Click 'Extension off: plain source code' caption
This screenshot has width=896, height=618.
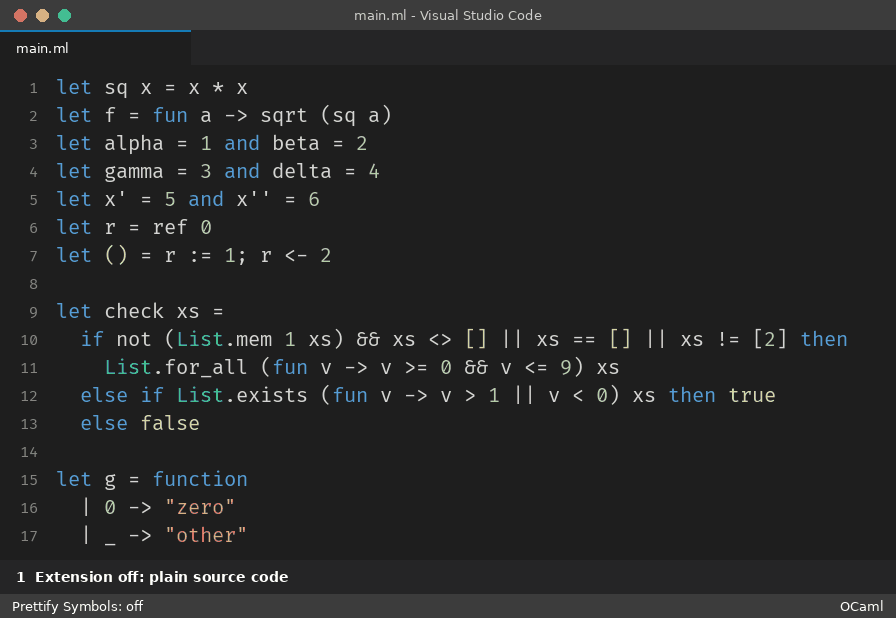coord(162,577)
